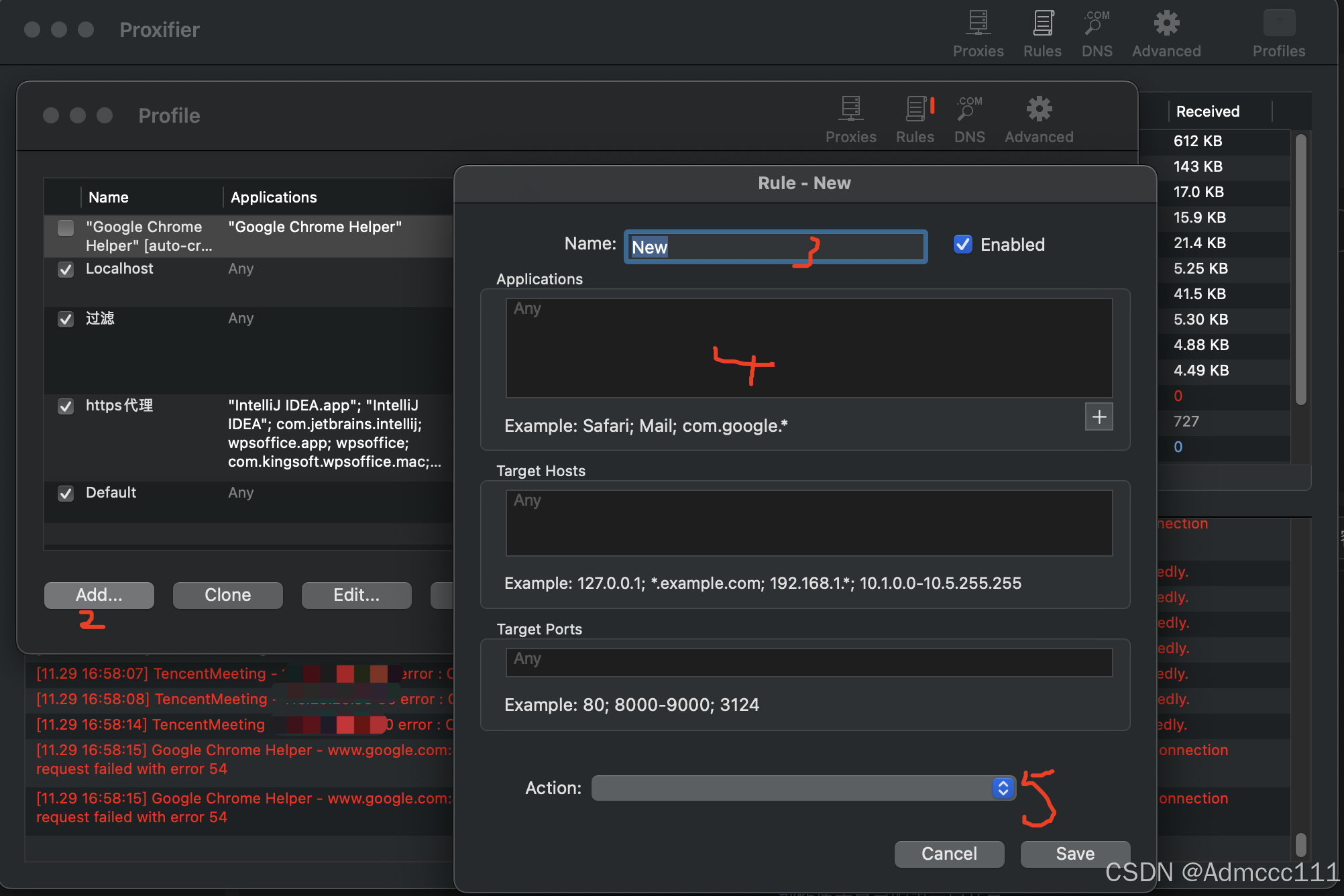Uncheck the Enabled checkbox
Viewport: 1344px width, 896px height.
[963, 244]
